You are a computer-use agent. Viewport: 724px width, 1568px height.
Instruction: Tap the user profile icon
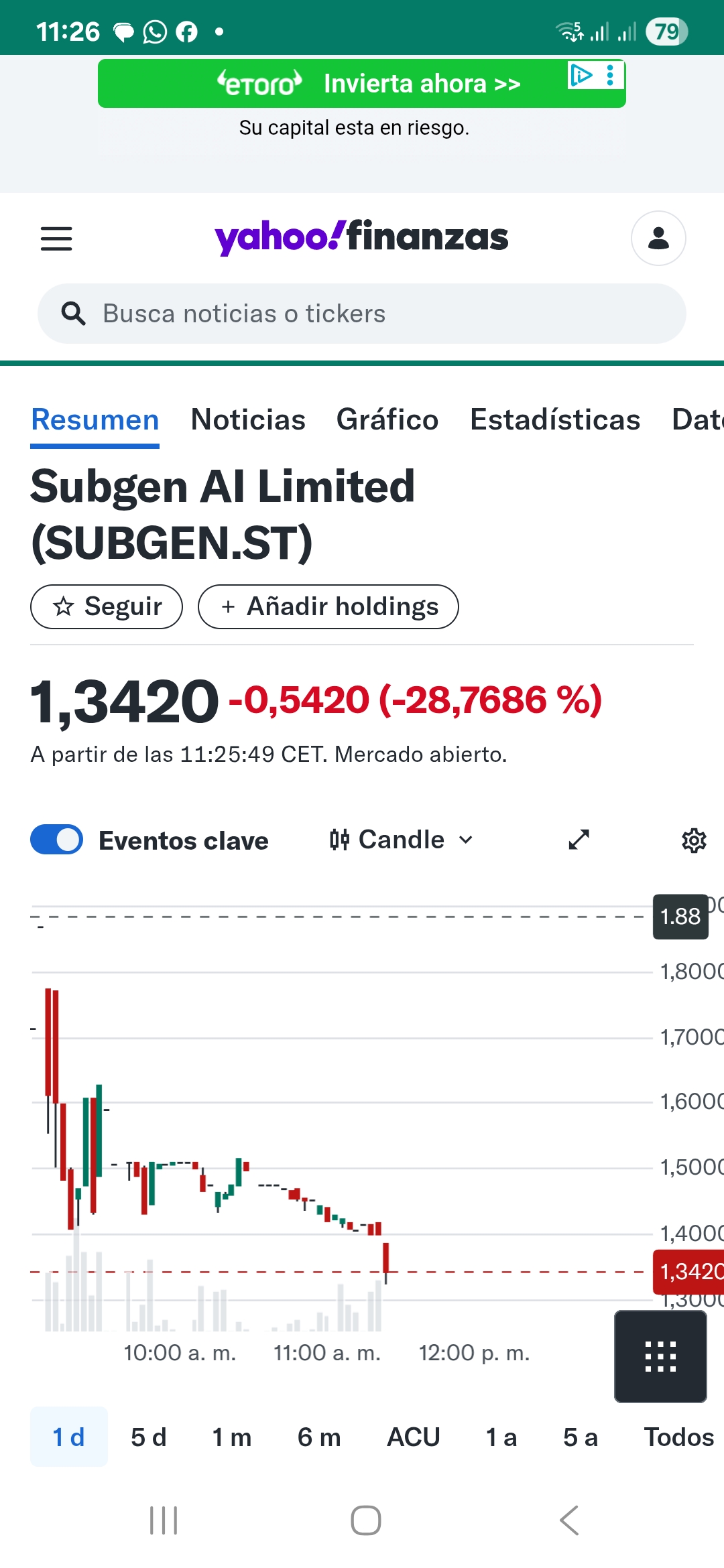658,239
